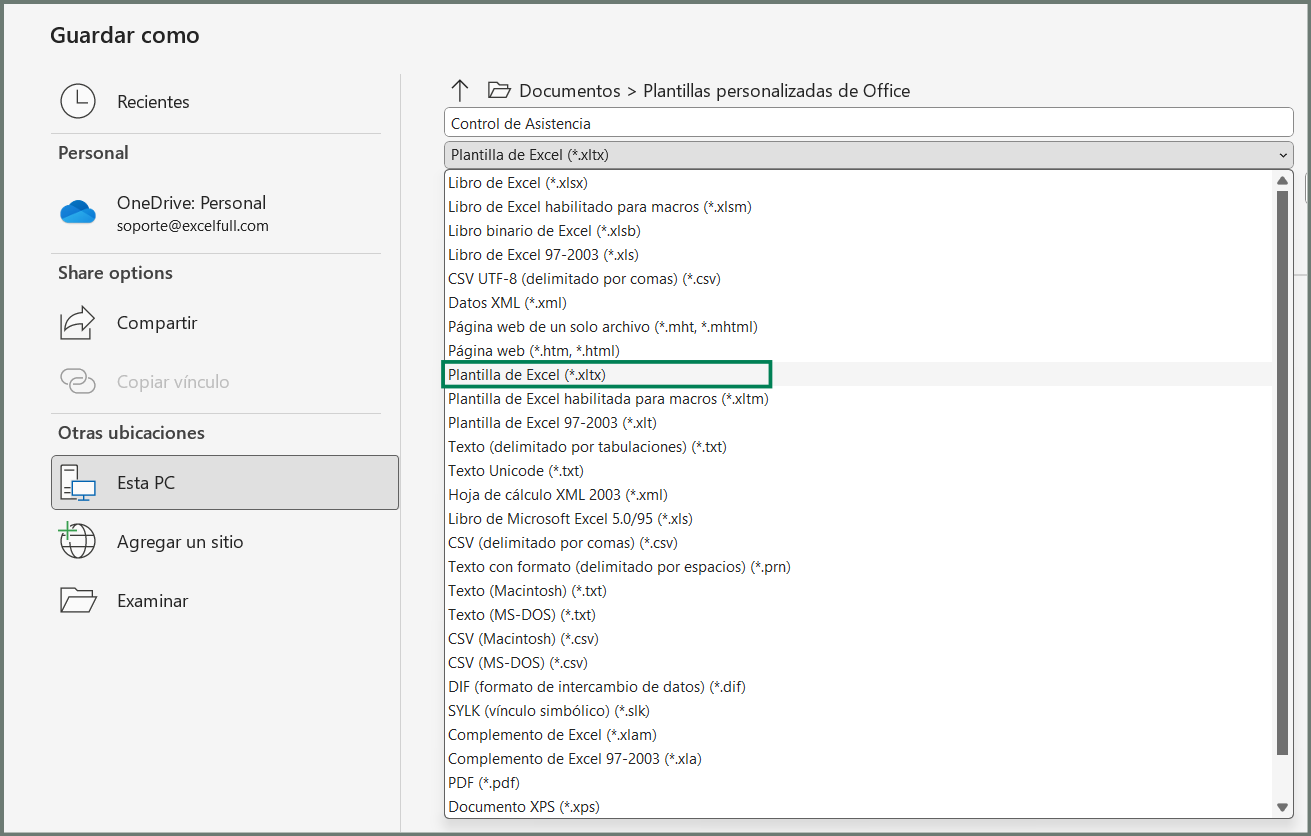
Task: Click the folder icon next to Documentos
Action: (499, 91)
